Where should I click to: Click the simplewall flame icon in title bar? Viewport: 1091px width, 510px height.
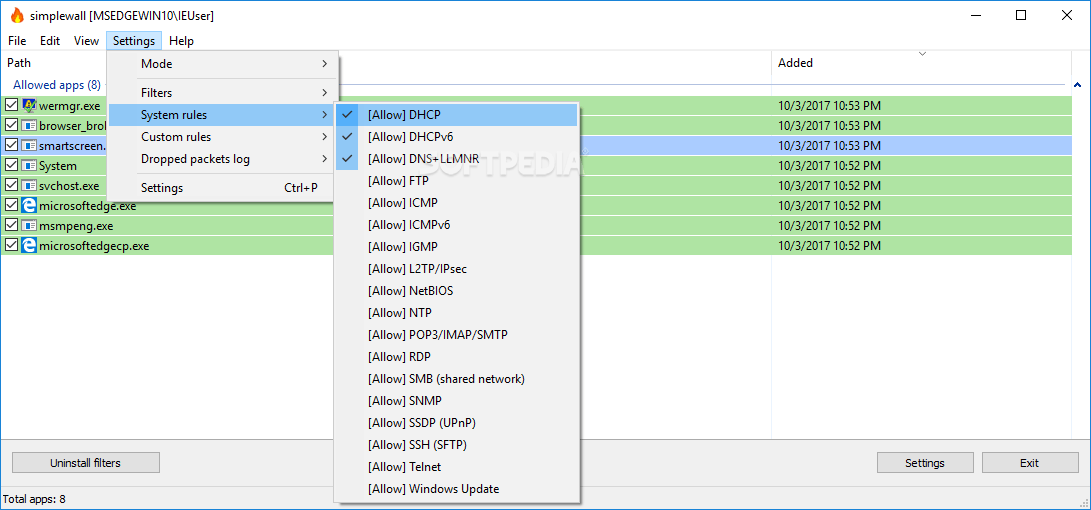(17, 15)
